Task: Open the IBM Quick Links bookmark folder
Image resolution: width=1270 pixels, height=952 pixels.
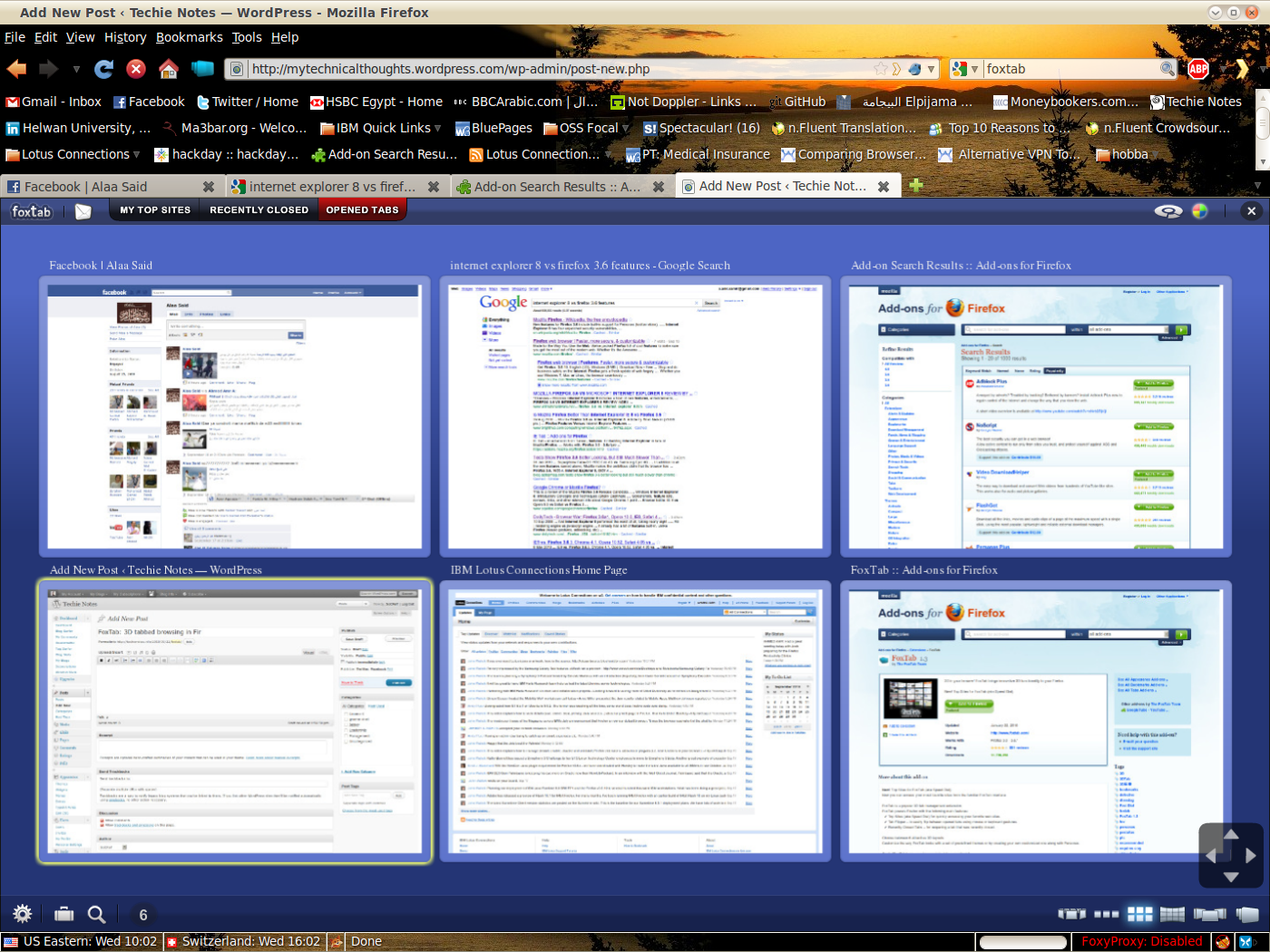Action: pyautogui.click(x=381, y=128)
